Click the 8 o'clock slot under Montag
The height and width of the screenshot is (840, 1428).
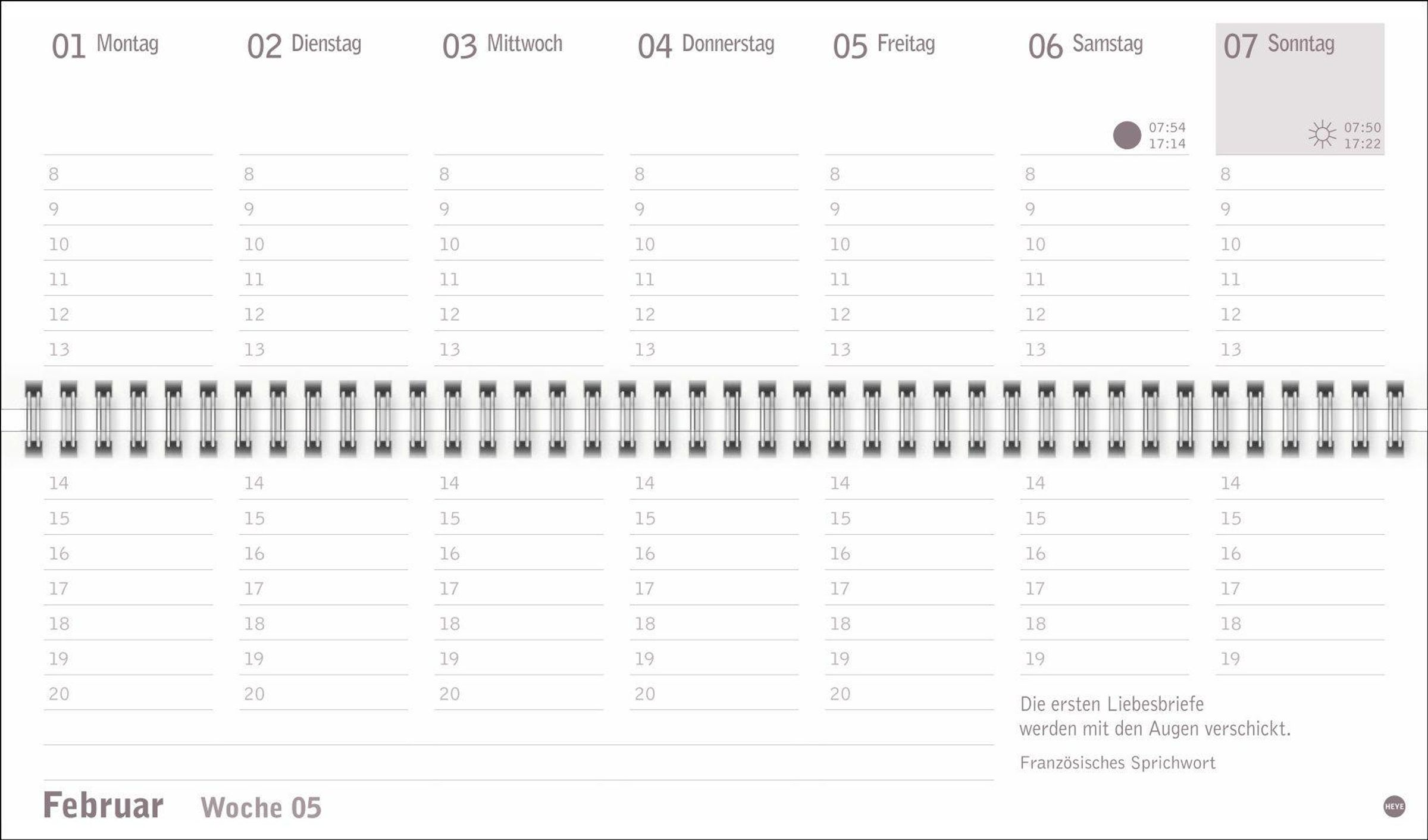click(x=128, y=174)
